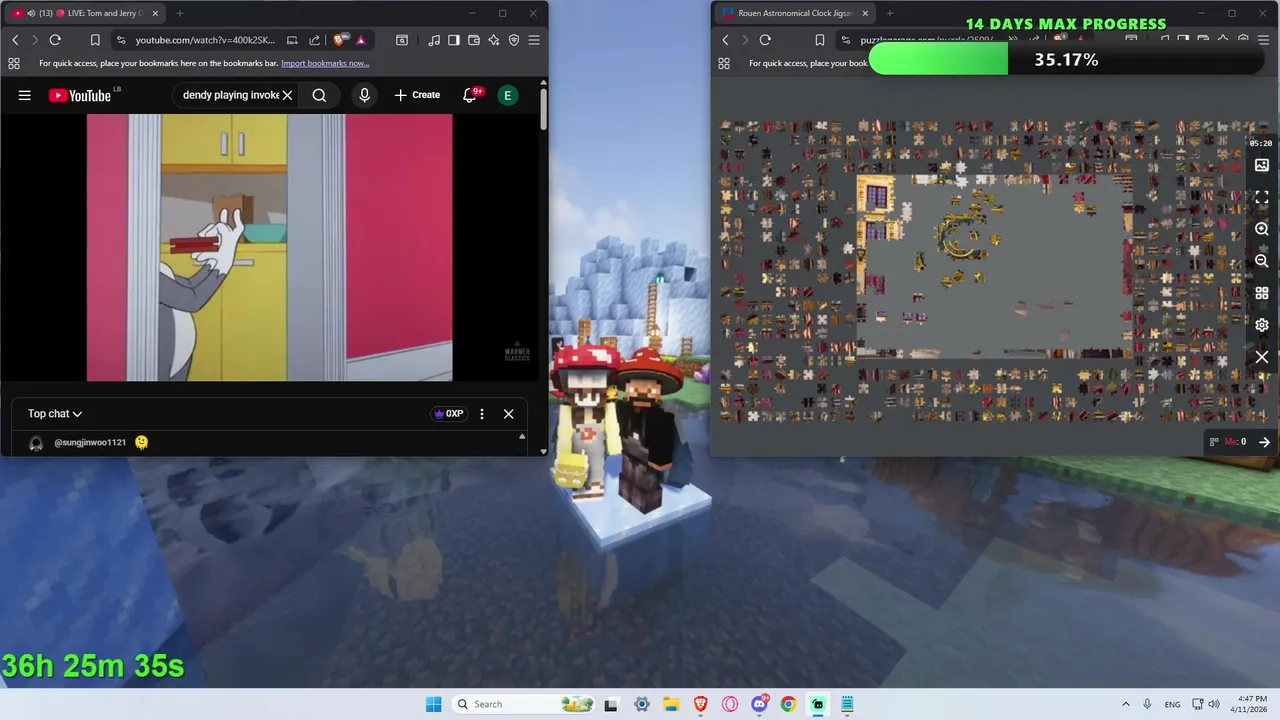1280x720 pixels.
Task: Arrange puzzle pieces with the grid icon
Action: point(1262,293)
